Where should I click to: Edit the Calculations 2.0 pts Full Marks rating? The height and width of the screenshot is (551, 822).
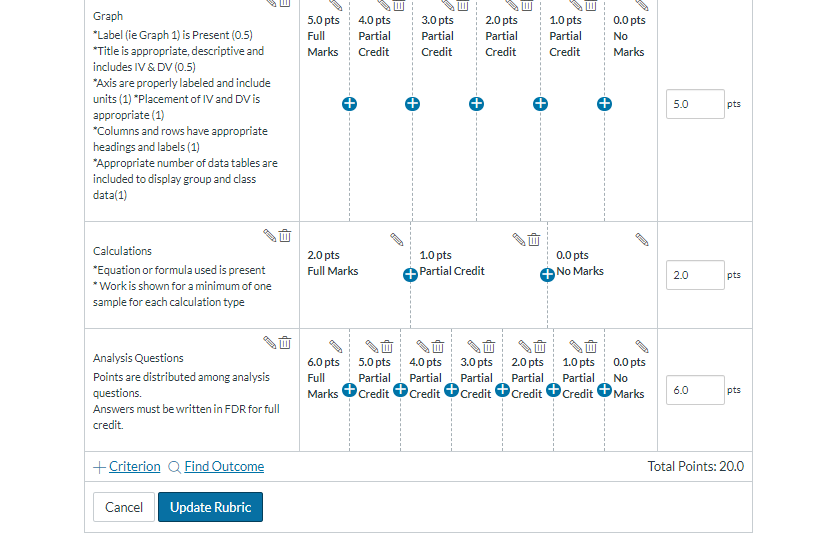(396, 239)
